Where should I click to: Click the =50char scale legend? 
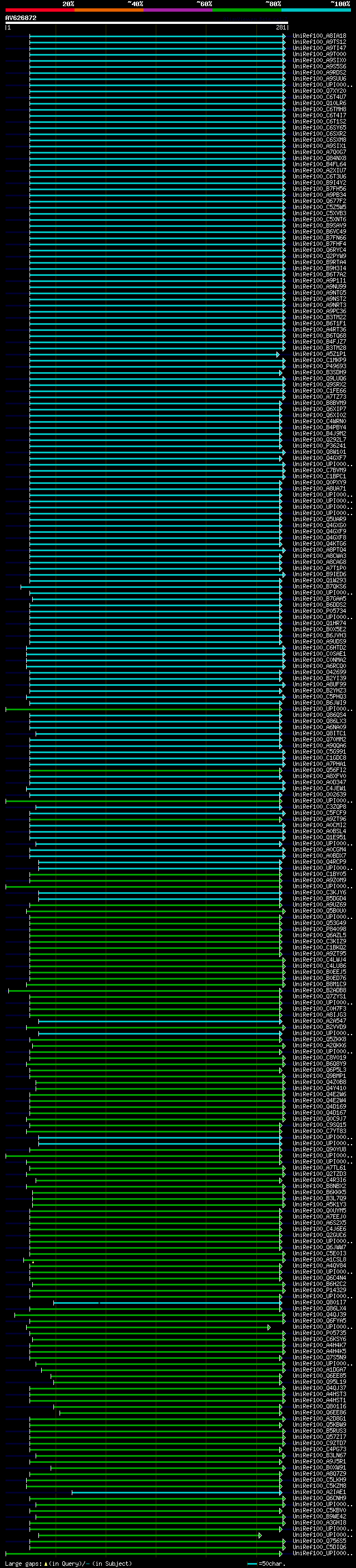pyautogui.click(x=267, y=1564)
